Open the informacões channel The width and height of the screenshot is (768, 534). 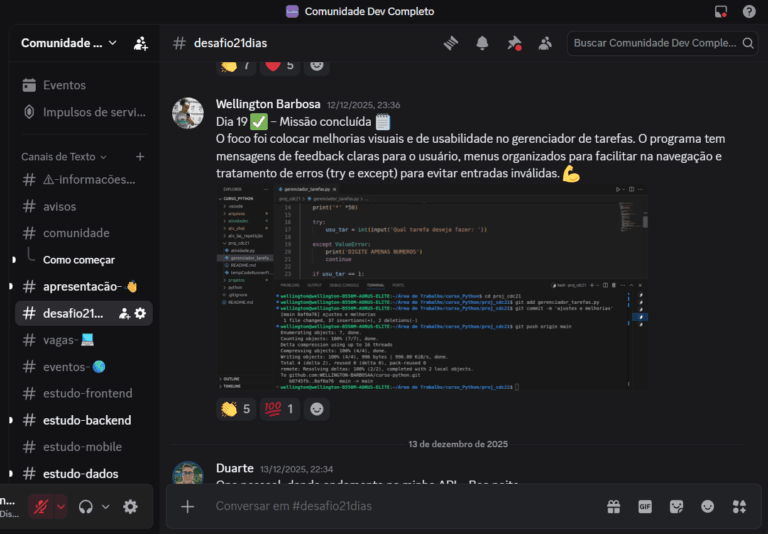pos(83,180)
